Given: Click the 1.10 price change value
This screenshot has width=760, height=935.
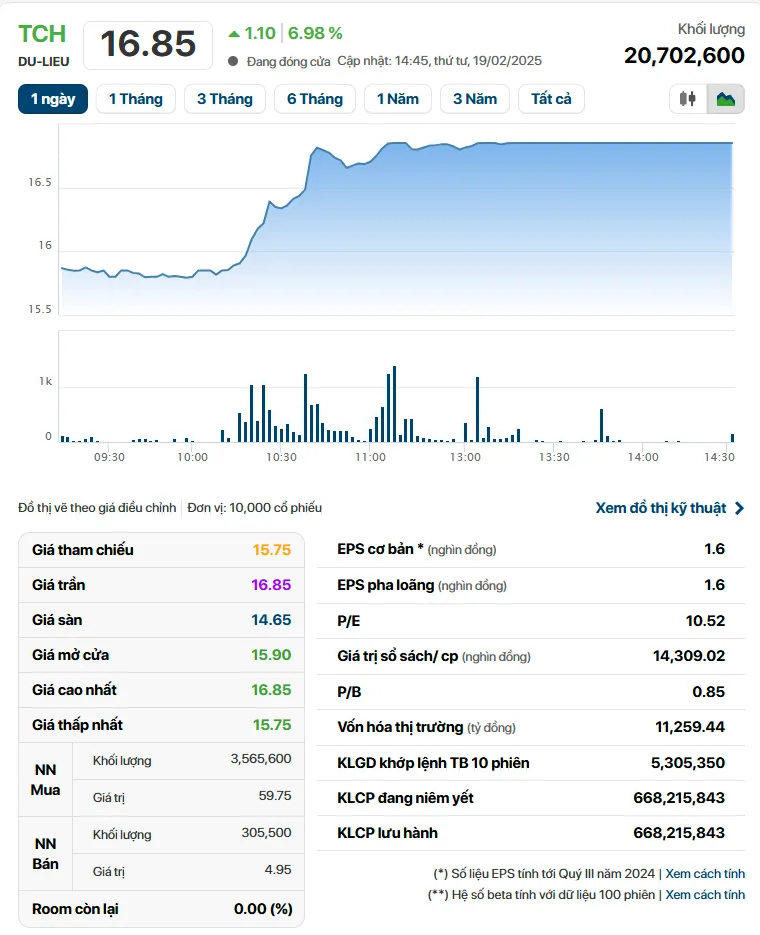Looking at the screenshot, I should coord(260,33).
